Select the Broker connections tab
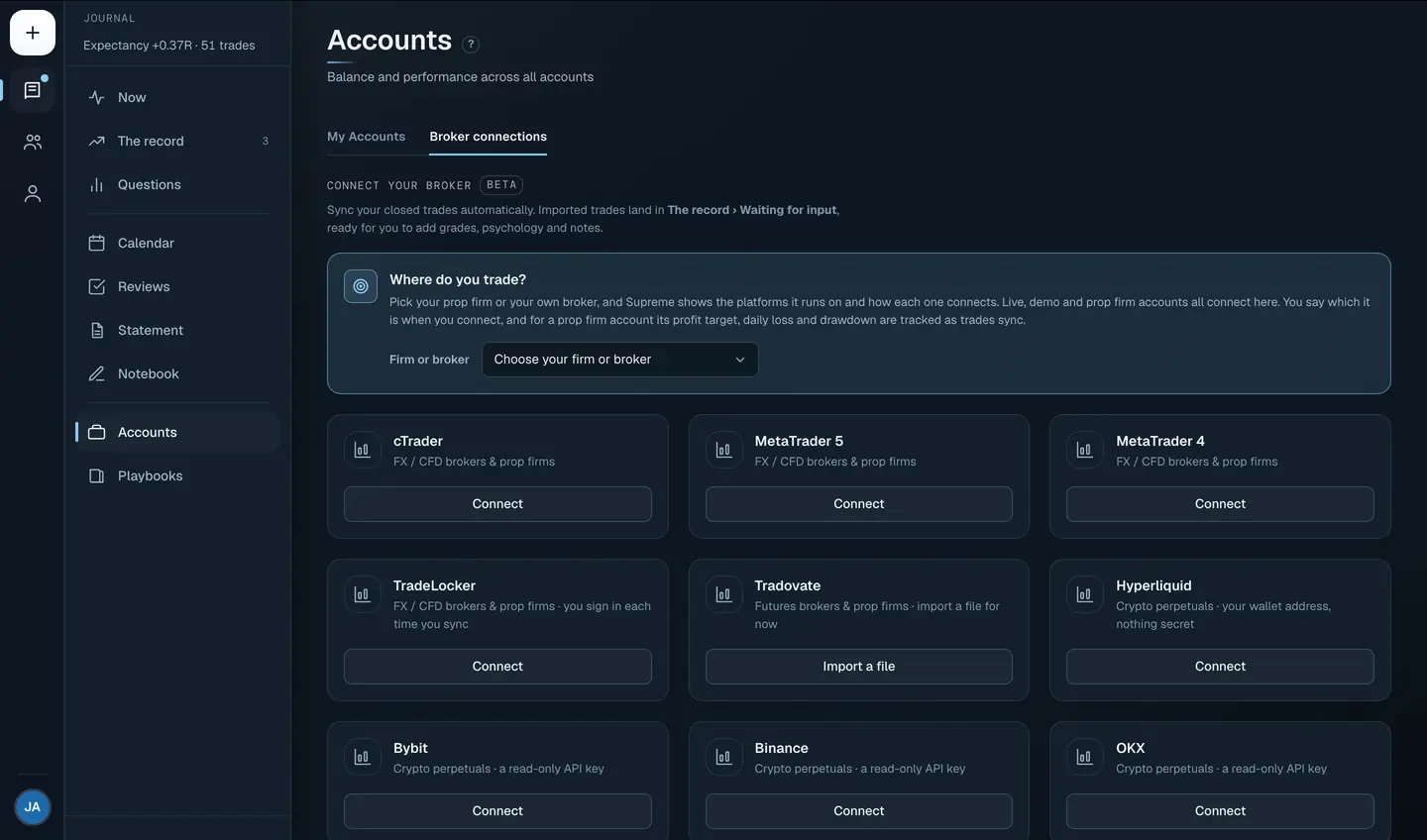This screenshot has height=840, width=1427. click(x=488, y=137)
